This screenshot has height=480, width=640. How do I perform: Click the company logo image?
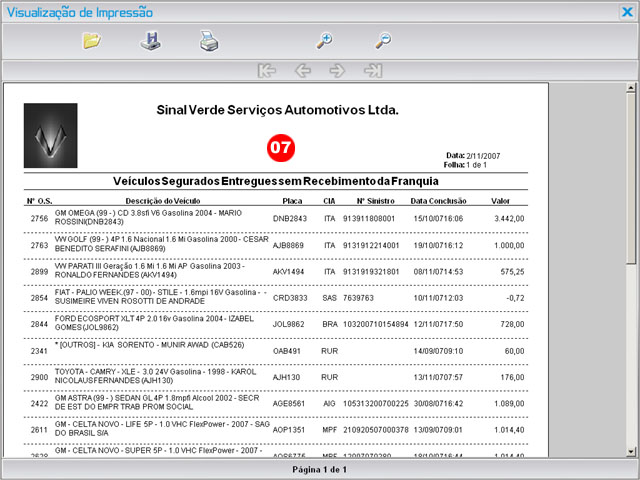click(51, 136)
